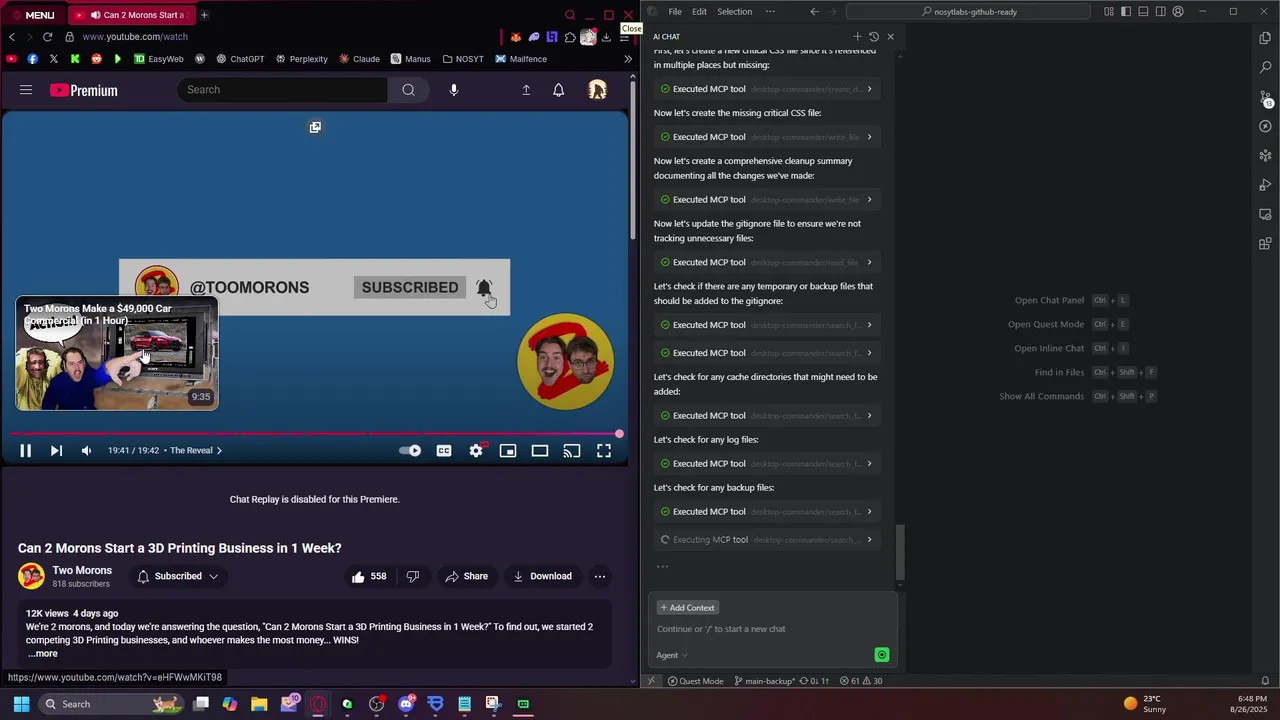Image resolution: width=1280 pixels, height=720 pixels.
Task: Switch to theater mode
Action: [x=540, y=451]
